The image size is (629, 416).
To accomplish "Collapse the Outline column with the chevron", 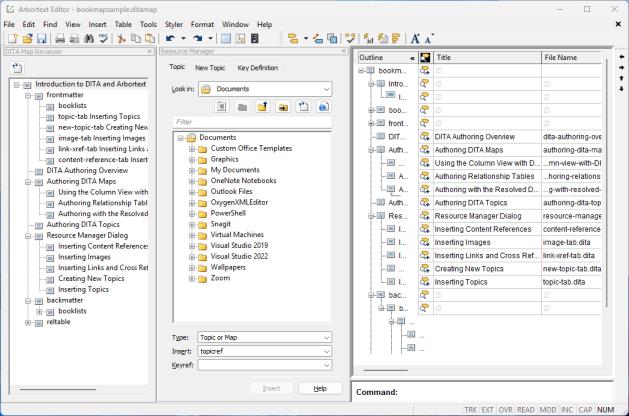I will (412, 58).
